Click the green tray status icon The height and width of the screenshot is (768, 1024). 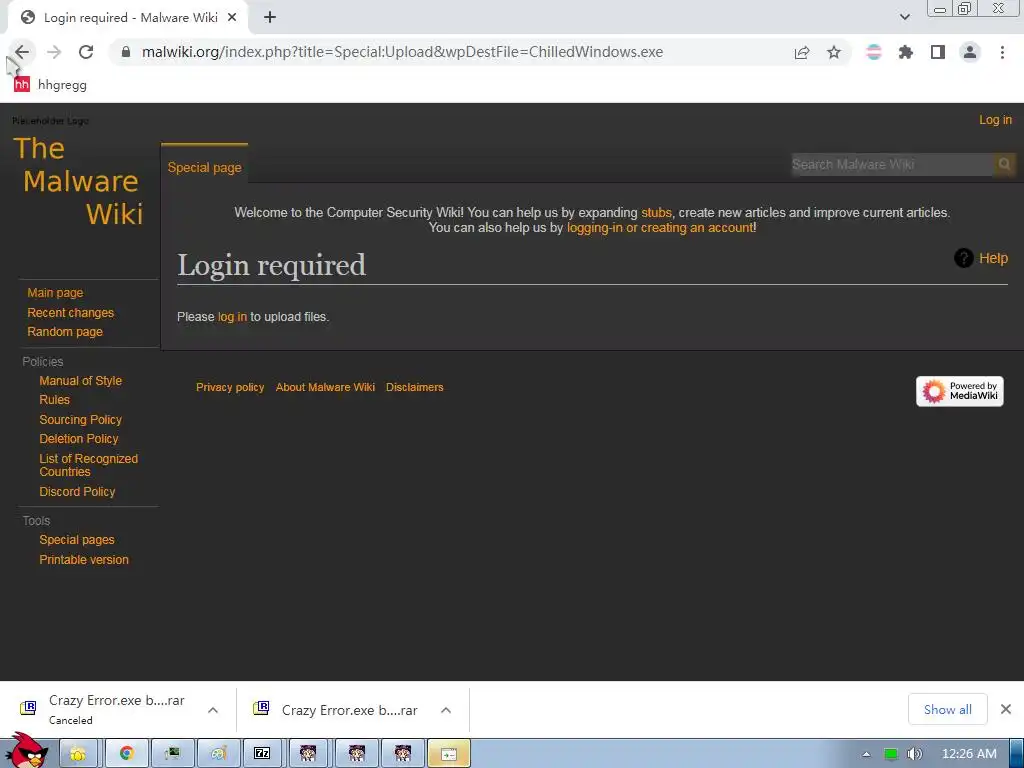click(890, 754)
